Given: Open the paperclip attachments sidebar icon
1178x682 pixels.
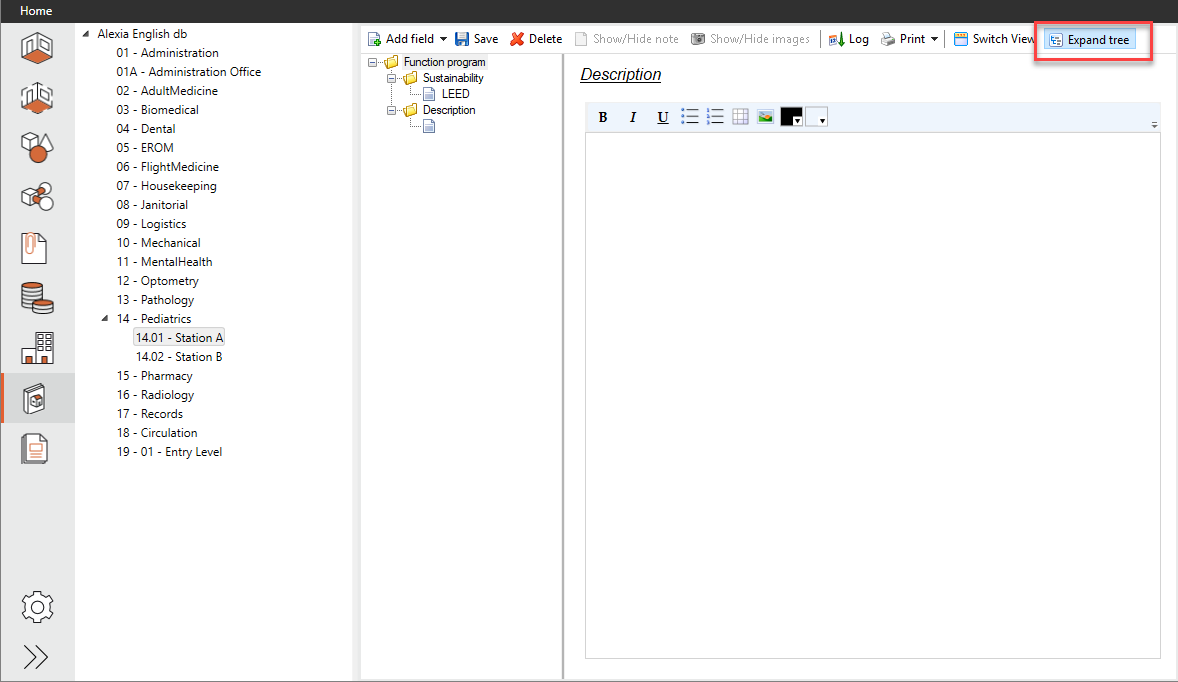Looking at the screenshot, I should [x=36, y=247].
